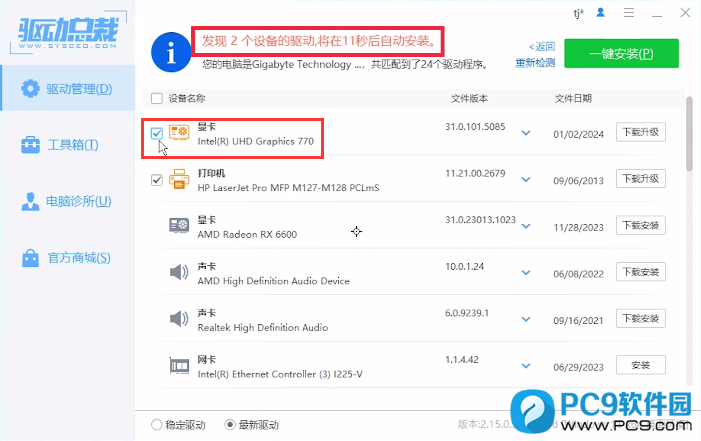701x441 pixels.
Task: Select the 最新驱动 radio button
Action: (230, 424)
